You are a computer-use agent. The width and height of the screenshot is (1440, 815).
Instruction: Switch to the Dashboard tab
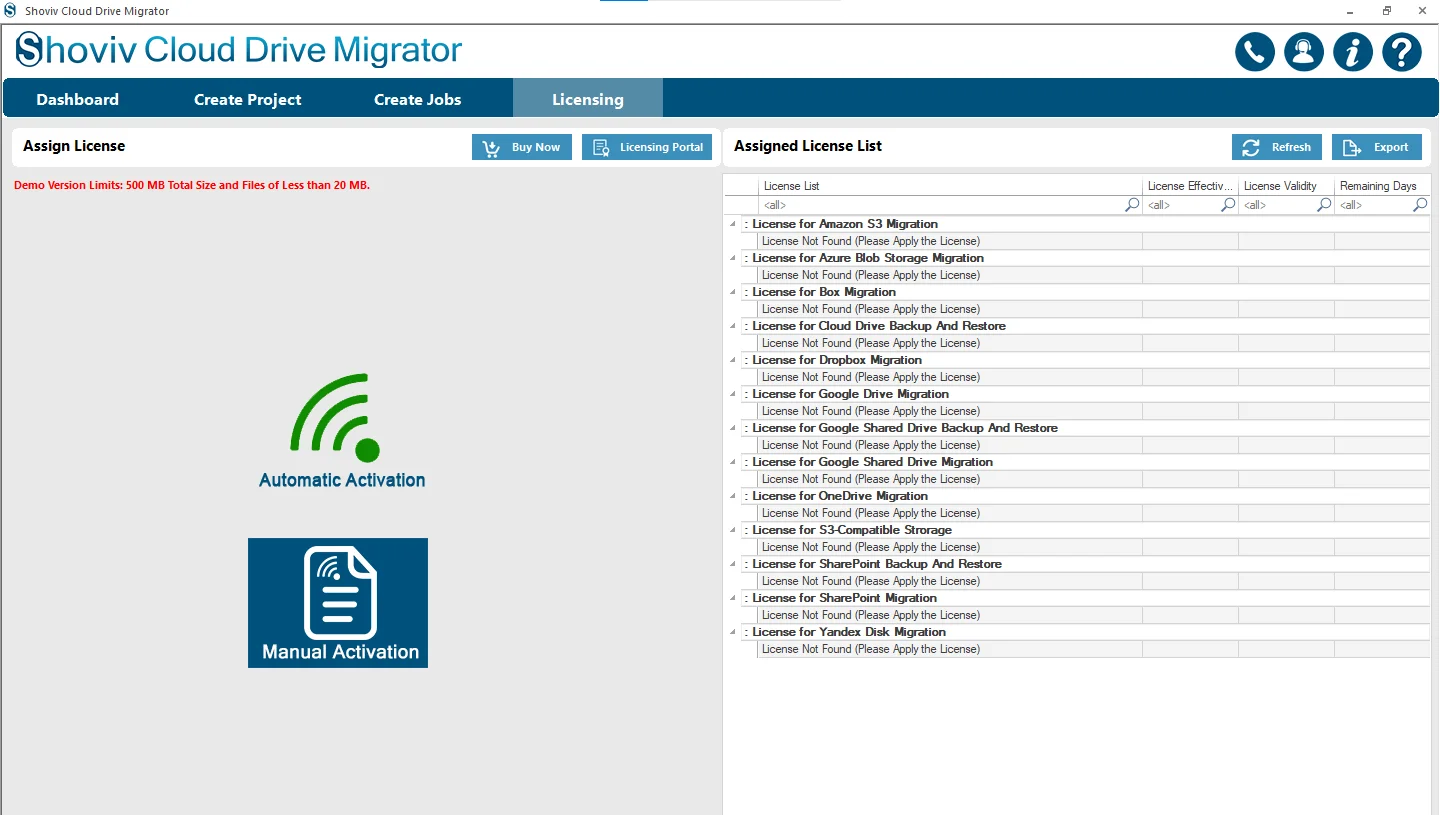click(x=77, y=99)
